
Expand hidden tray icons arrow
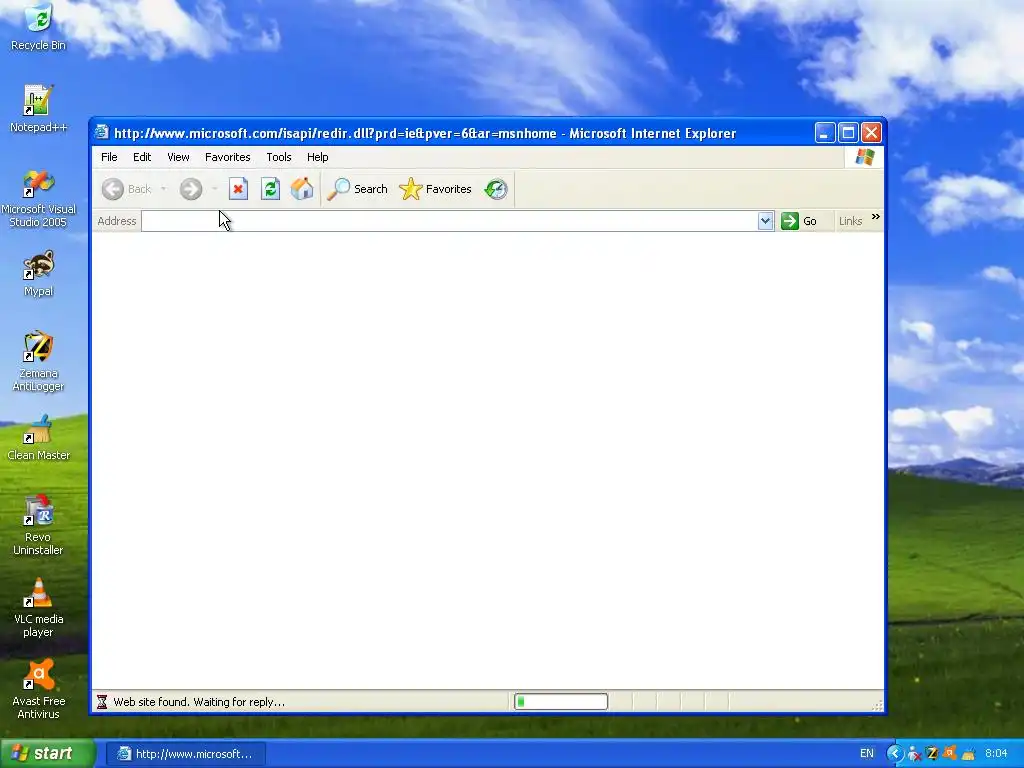[x=894, y=754]
